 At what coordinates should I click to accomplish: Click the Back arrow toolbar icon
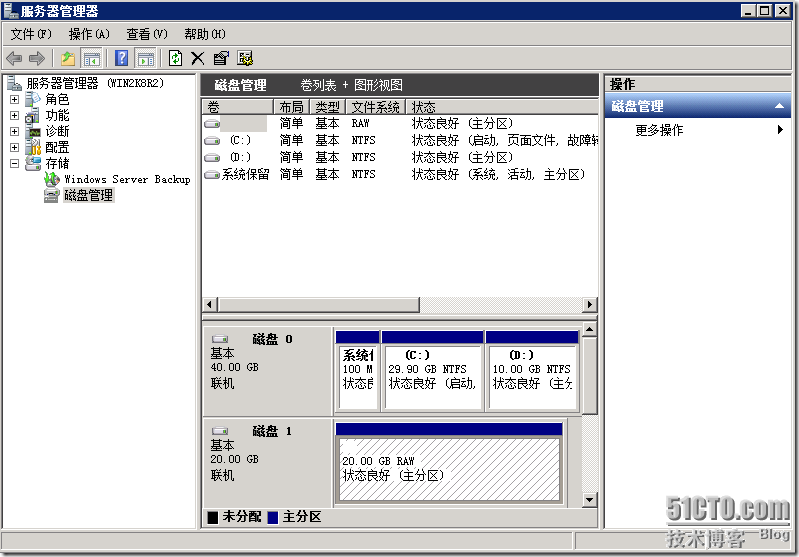[14, 59]
